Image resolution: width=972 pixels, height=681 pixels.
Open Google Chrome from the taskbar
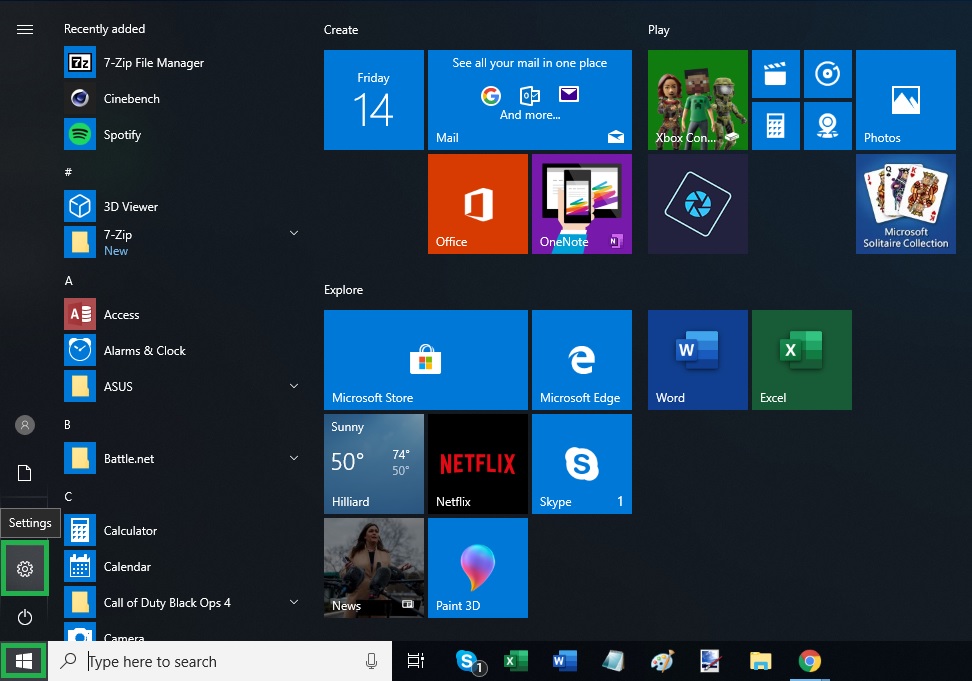(809, 661)
